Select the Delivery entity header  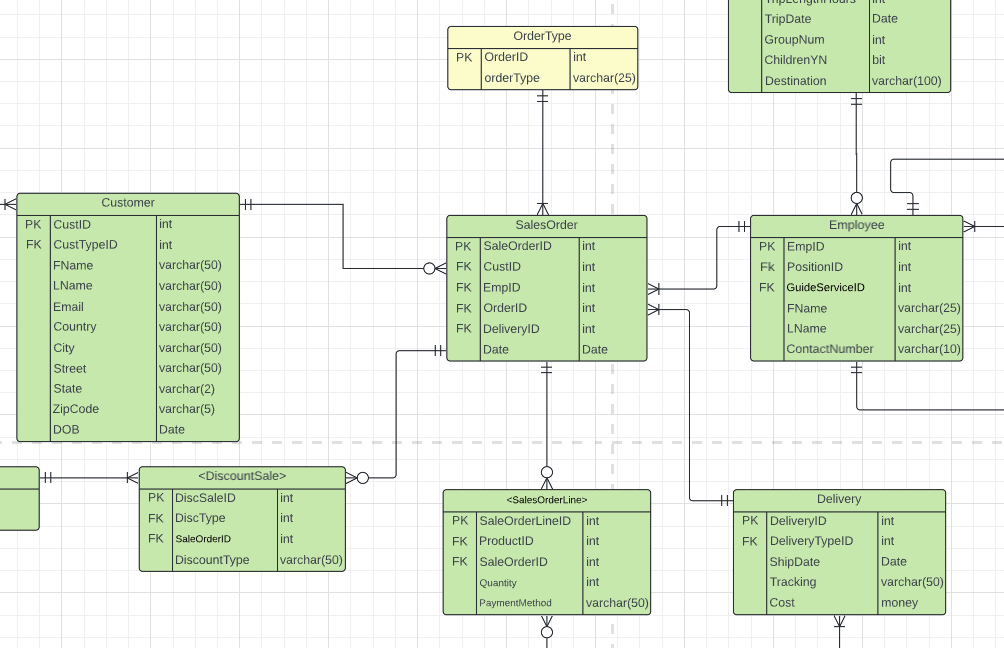[838, 499]
